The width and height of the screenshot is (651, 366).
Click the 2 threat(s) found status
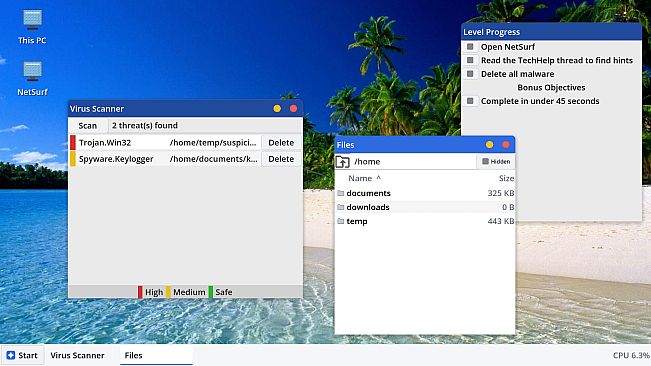145,125
